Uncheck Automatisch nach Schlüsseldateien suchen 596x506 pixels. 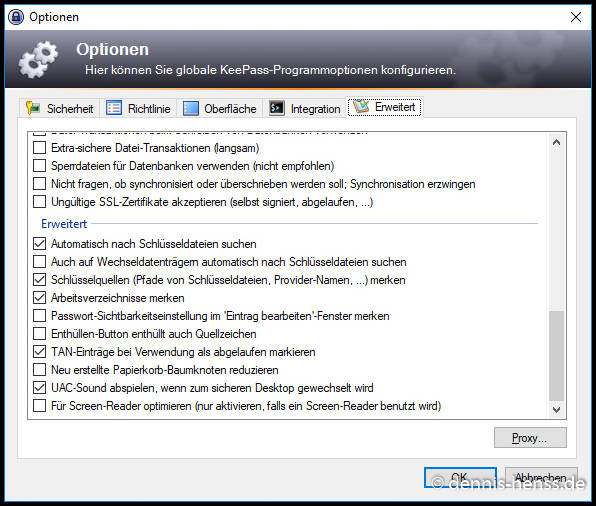[40, 244]
